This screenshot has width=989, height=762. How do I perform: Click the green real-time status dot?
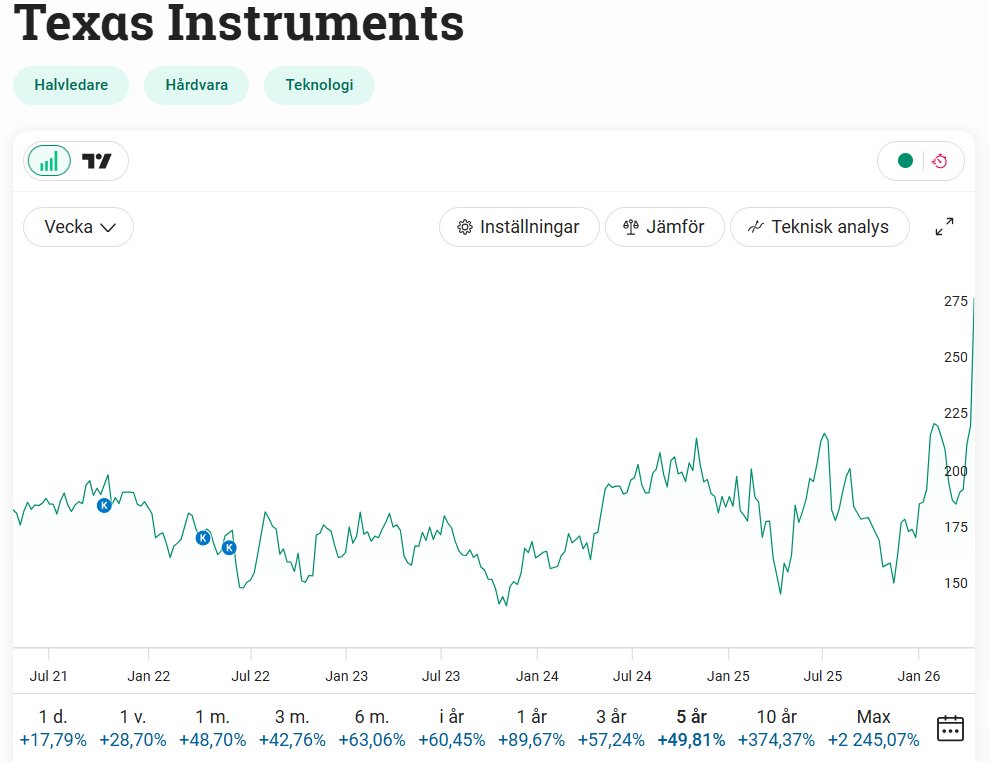click(905, 161)
